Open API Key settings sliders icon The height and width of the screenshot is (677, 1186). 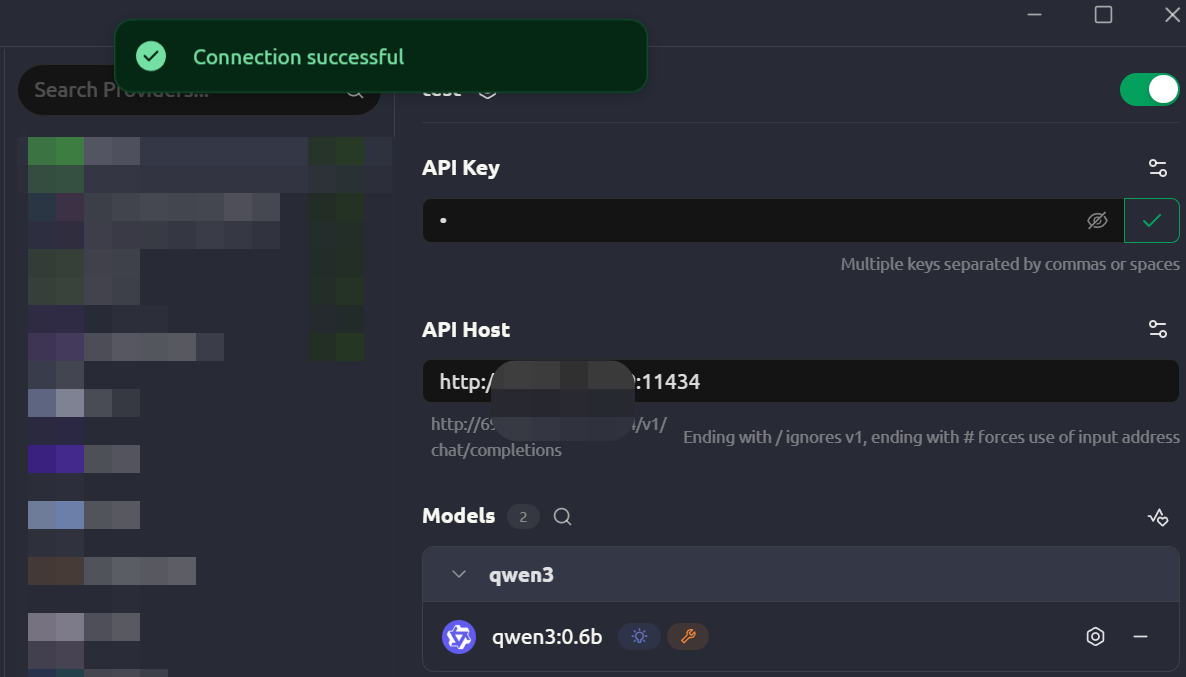[1158, 168]
